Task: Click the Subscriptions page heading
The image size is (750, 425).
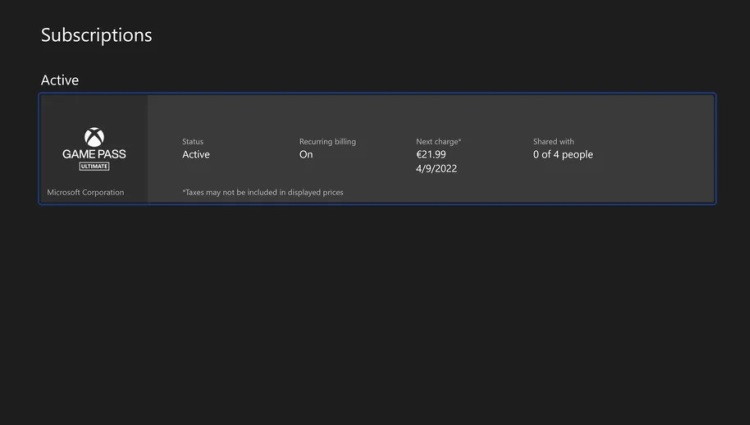Action: [96, 35]
